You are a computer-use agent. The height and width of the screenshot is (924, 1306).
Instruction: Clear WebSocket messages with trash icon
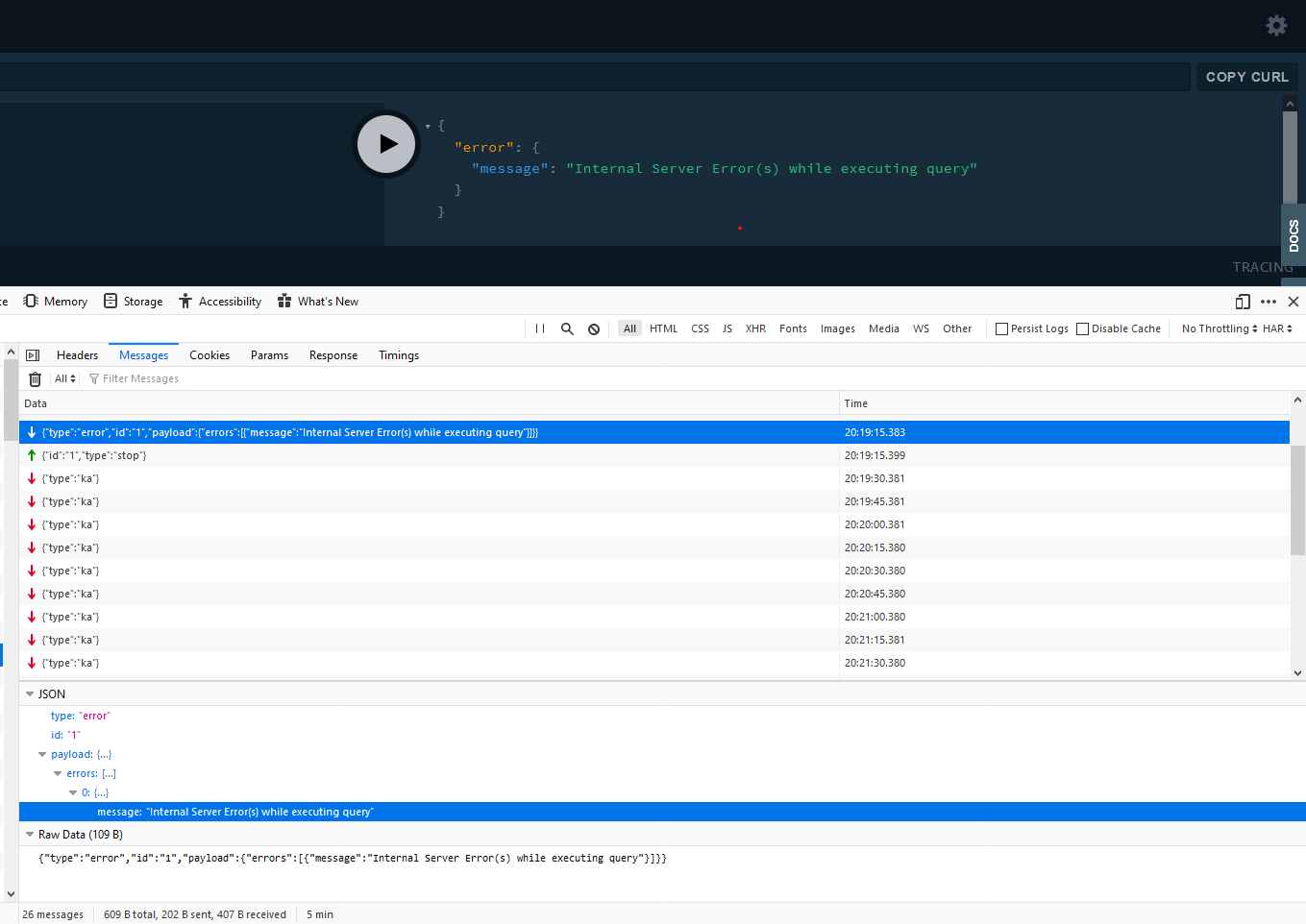click(x=35, y=377)
